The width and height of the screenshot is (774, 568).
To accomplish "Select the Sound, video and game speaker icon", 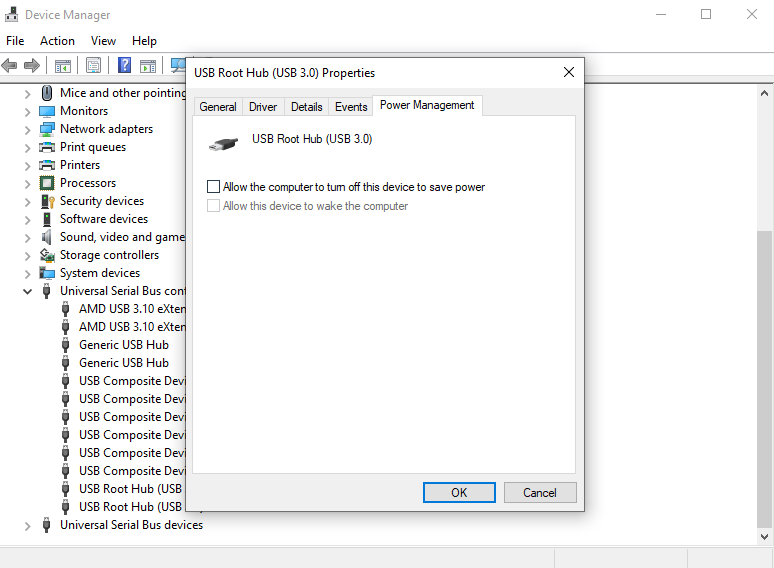I will [46, 237].
